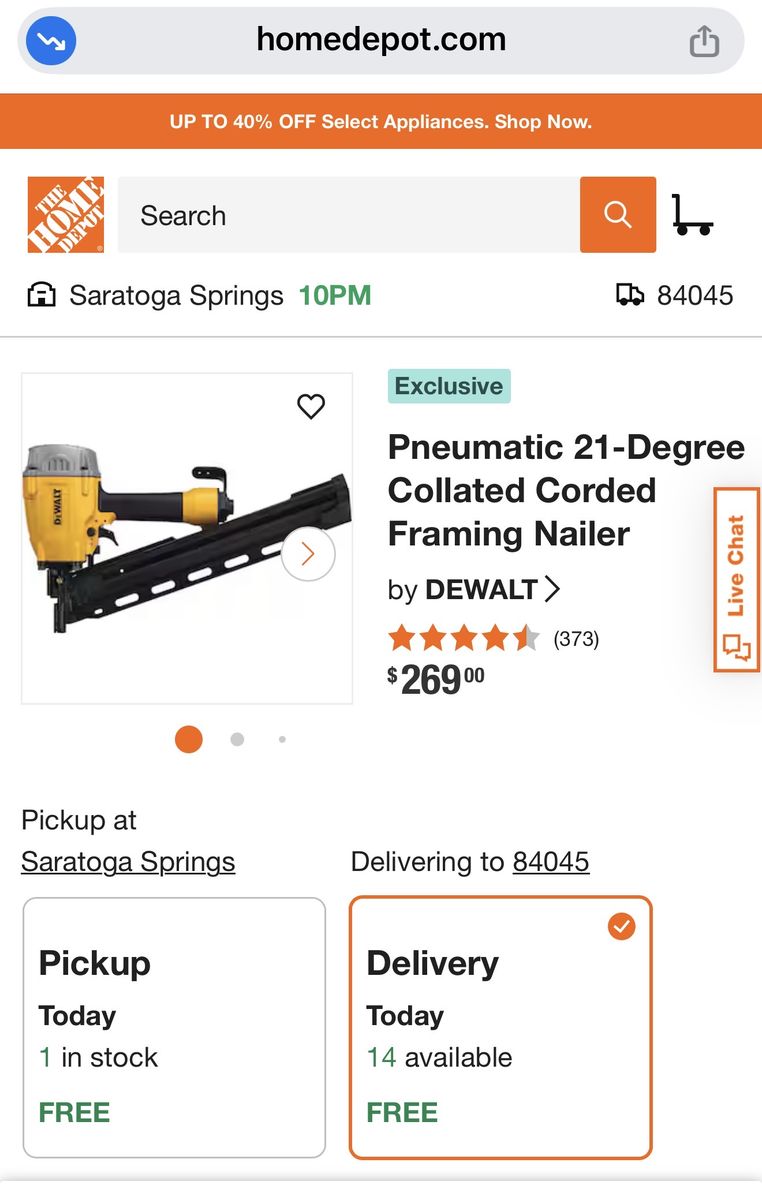Jump to second image carousel dot

(237, 740)
